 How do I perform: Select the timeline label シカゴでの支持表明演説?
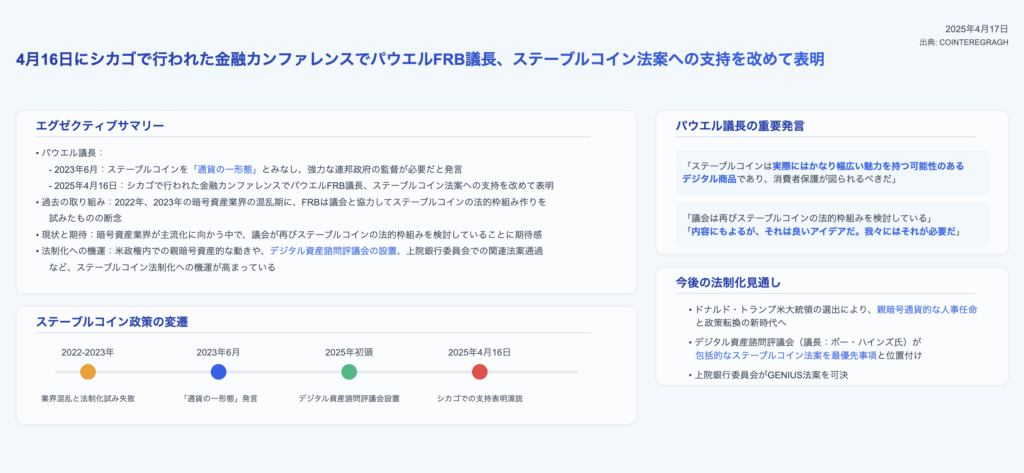click(480, 398)
